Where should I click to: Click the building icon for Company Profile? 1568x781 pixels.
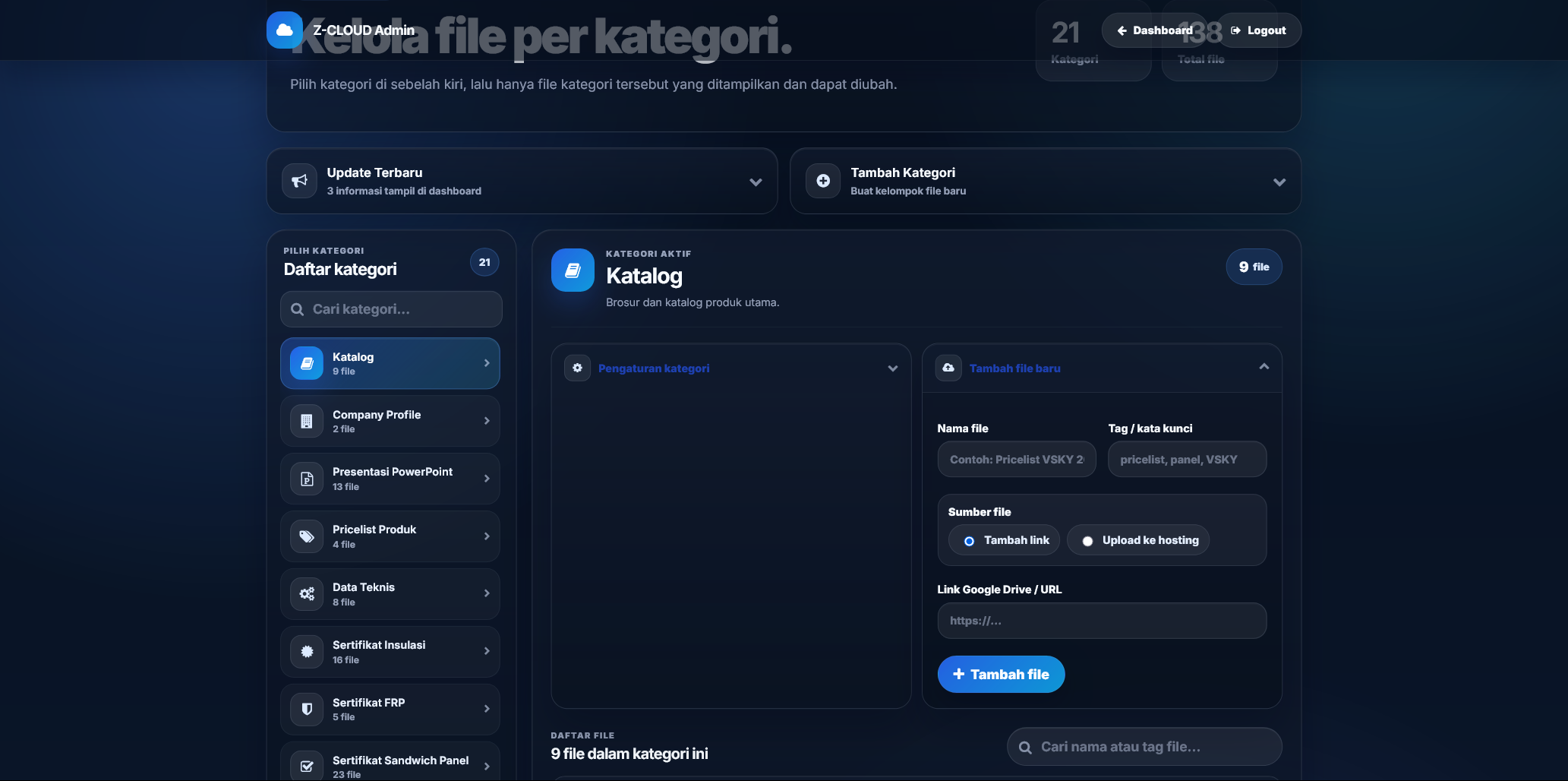[x=307, y=421]
